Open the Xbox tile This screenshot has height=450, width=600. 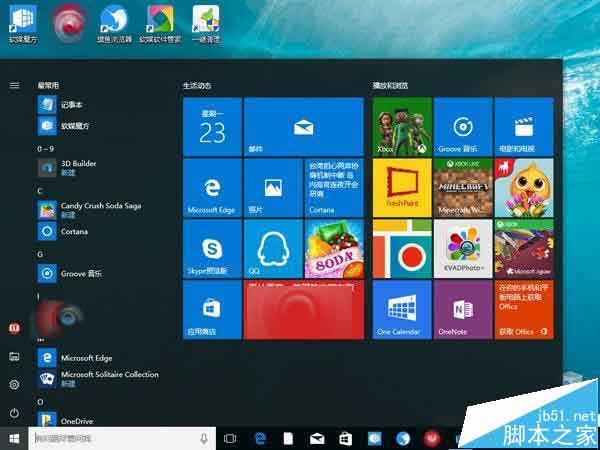coord(402,127)
